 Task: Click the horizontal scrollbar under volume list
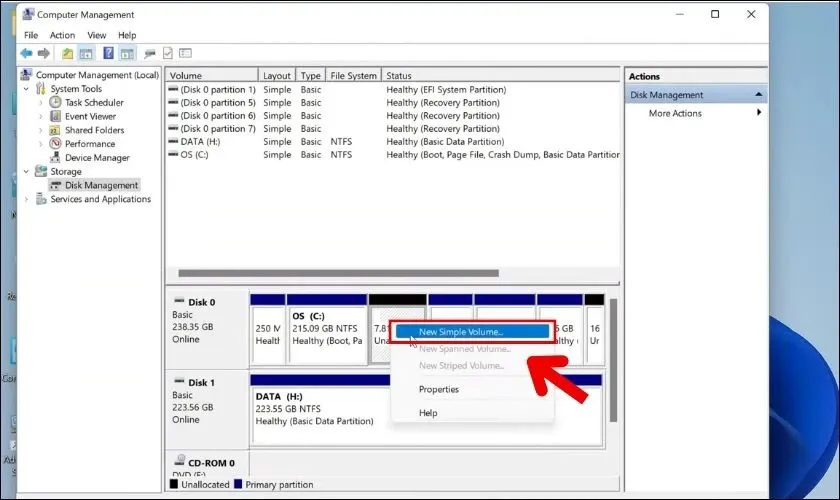point(338,273)
